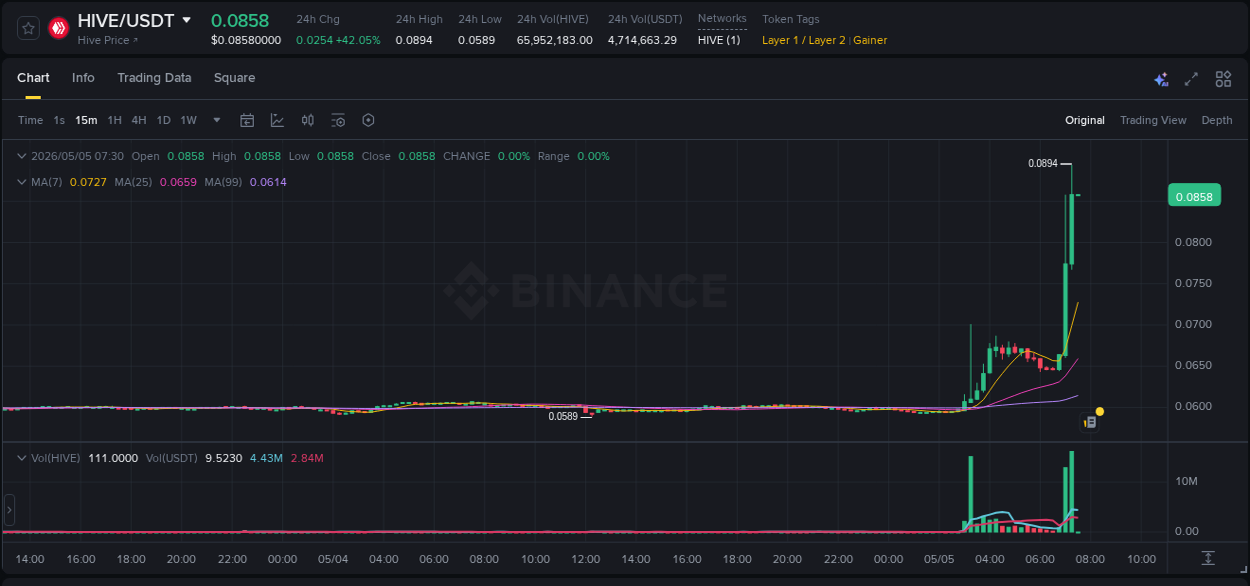Click the tallest green volume bar
Screen dimensions: 1250x586
point(1072,491)
